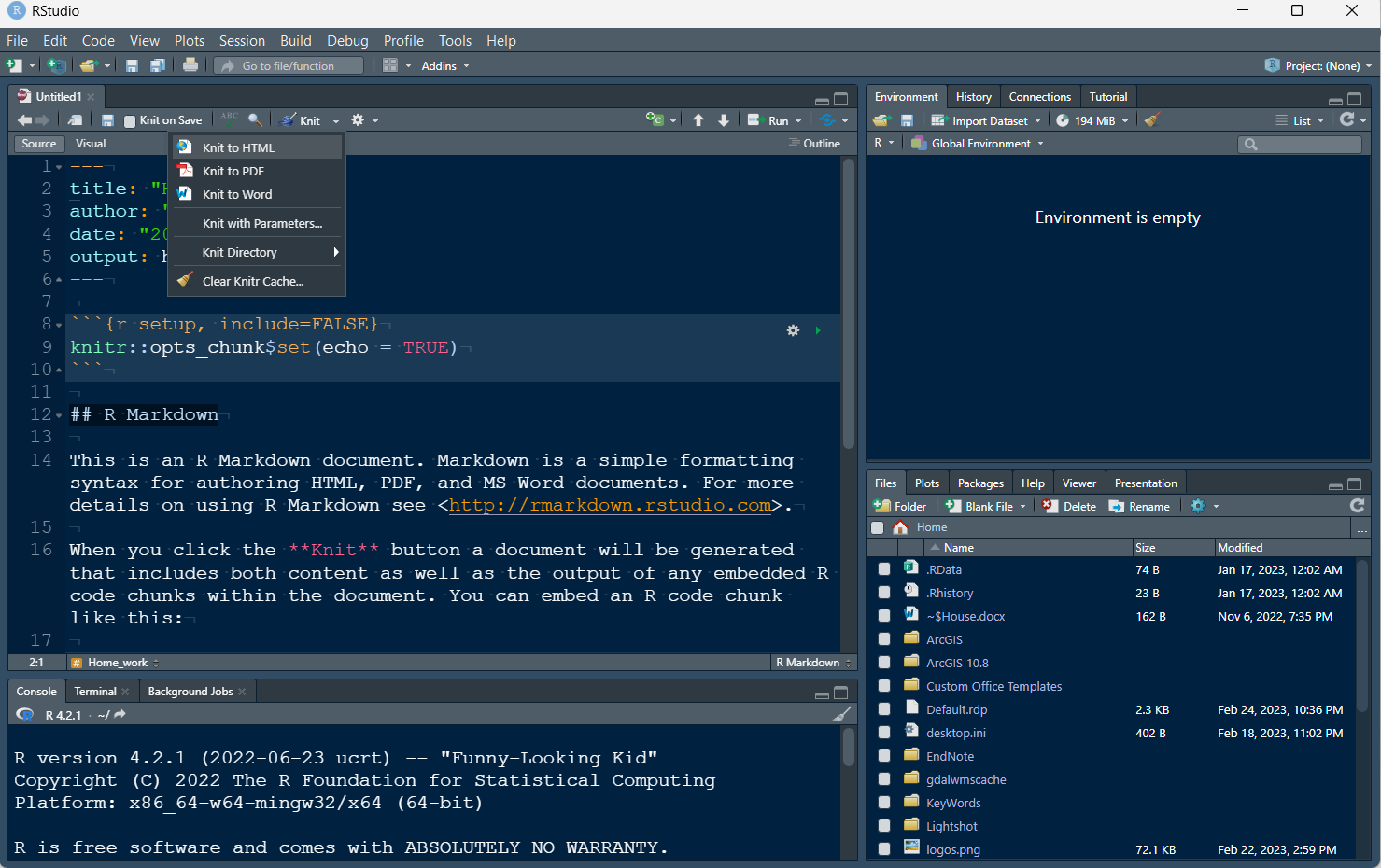The height and width of the screenshot is (868, 1381).
Task: Click the editor settings gear icon
Action: point(358,120)
